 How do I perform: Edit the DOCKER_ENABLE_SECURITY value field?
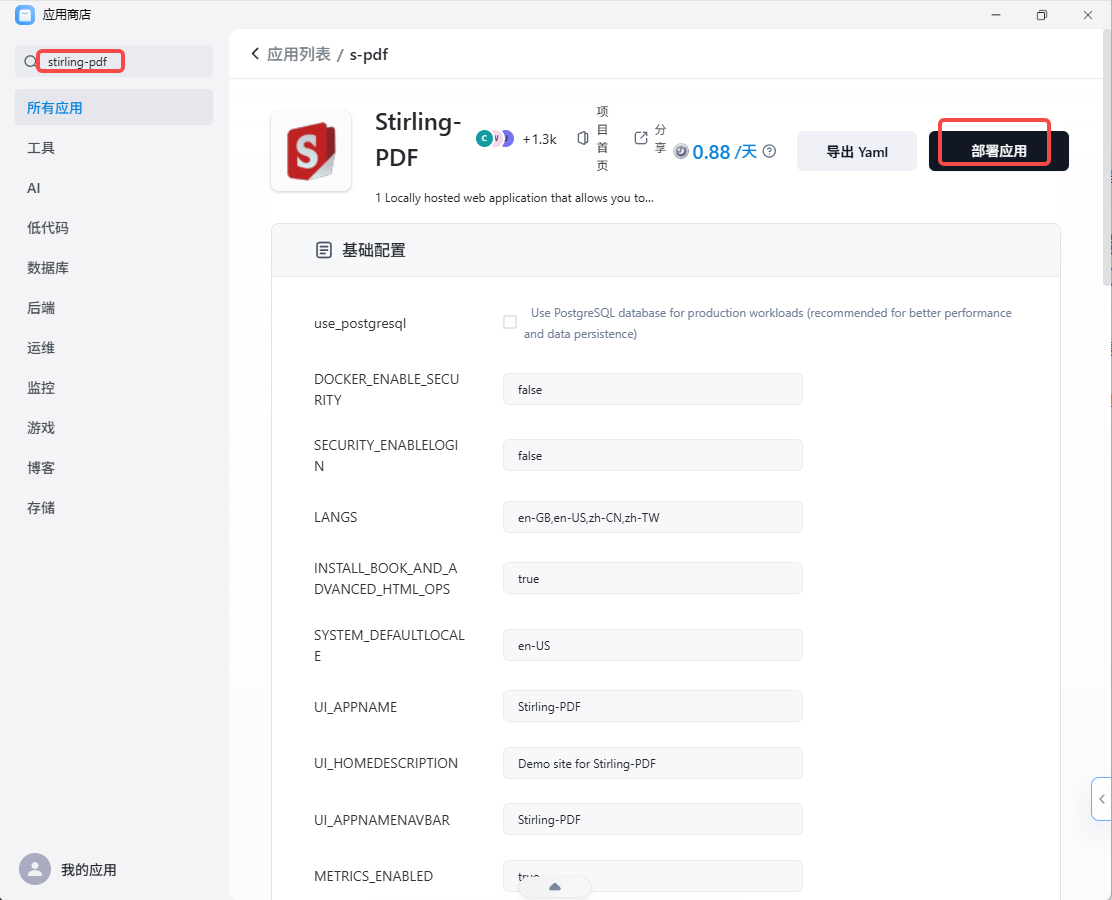pyautogui.click(x=652, y=389)
